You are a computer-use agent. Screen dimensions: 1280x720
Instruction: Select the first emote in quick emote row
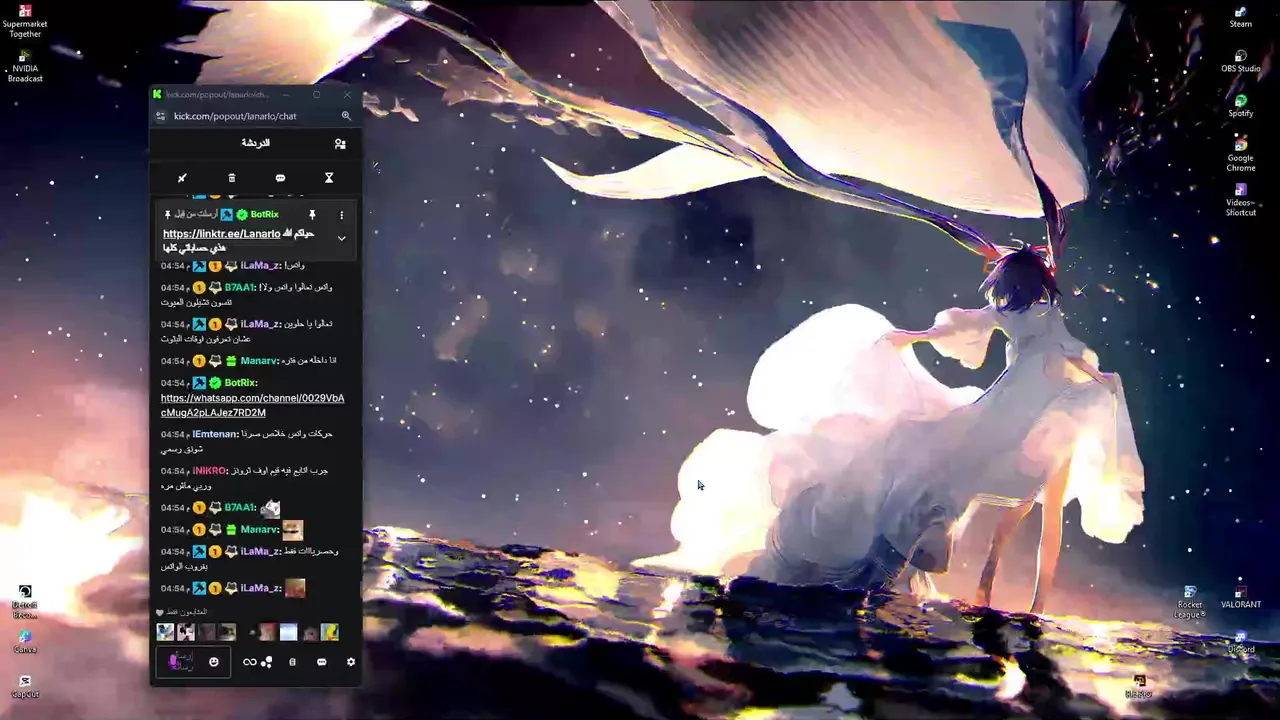165,632
